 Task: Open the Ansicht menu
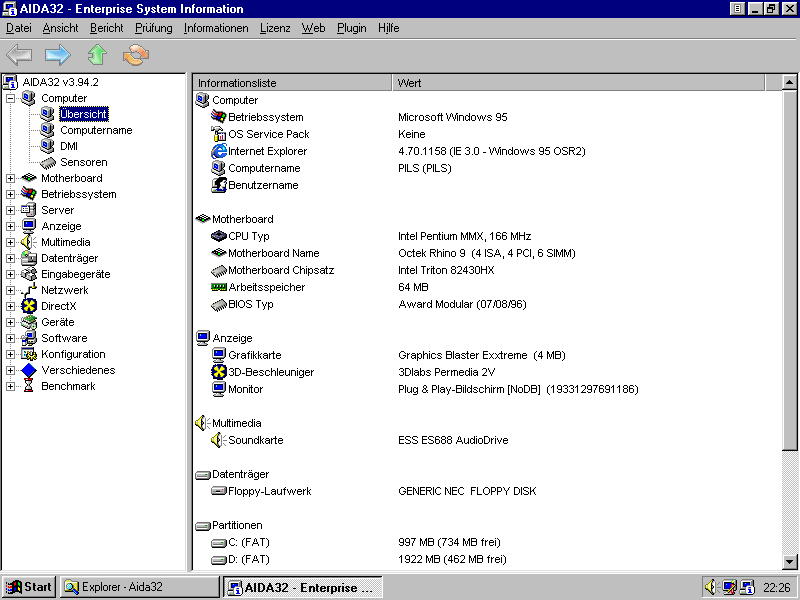click(x=61, y=28)
